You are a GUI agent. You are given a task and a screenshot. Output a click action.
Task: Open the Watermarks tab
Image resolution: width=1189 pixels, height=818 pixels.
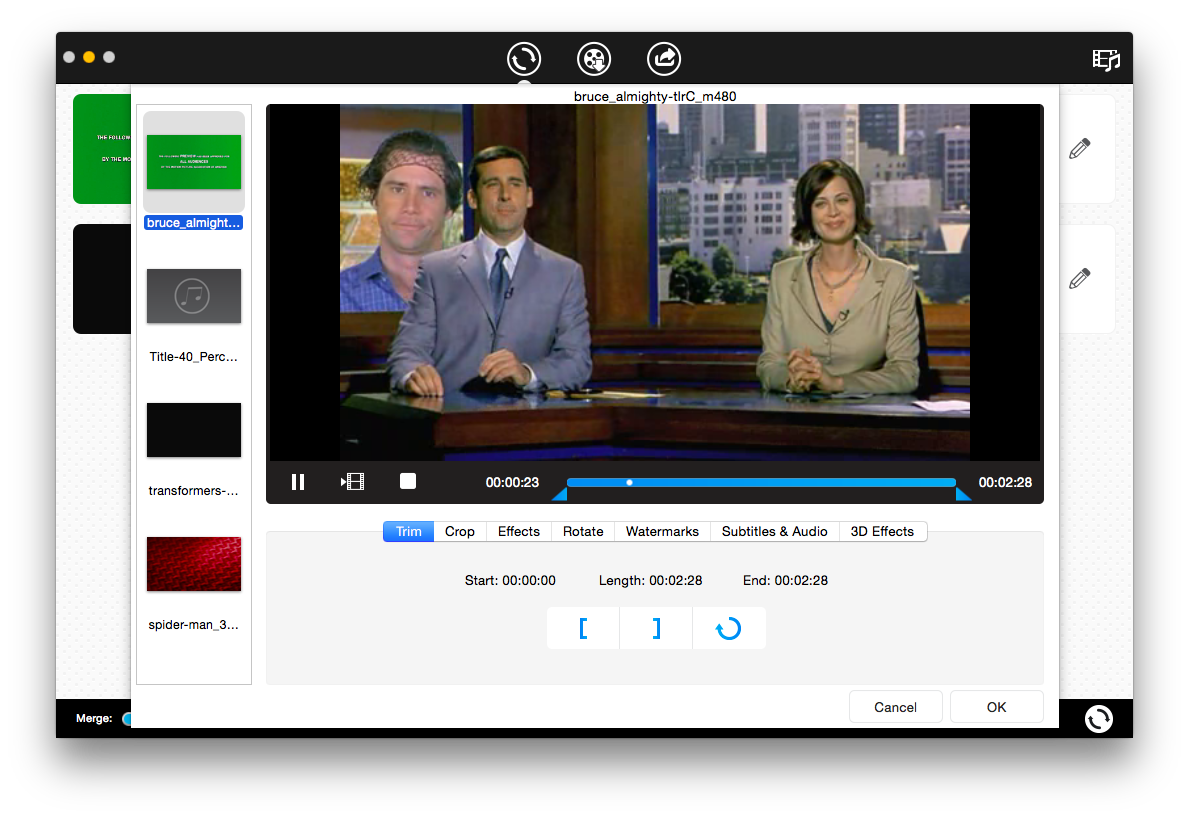coord(662,531)
